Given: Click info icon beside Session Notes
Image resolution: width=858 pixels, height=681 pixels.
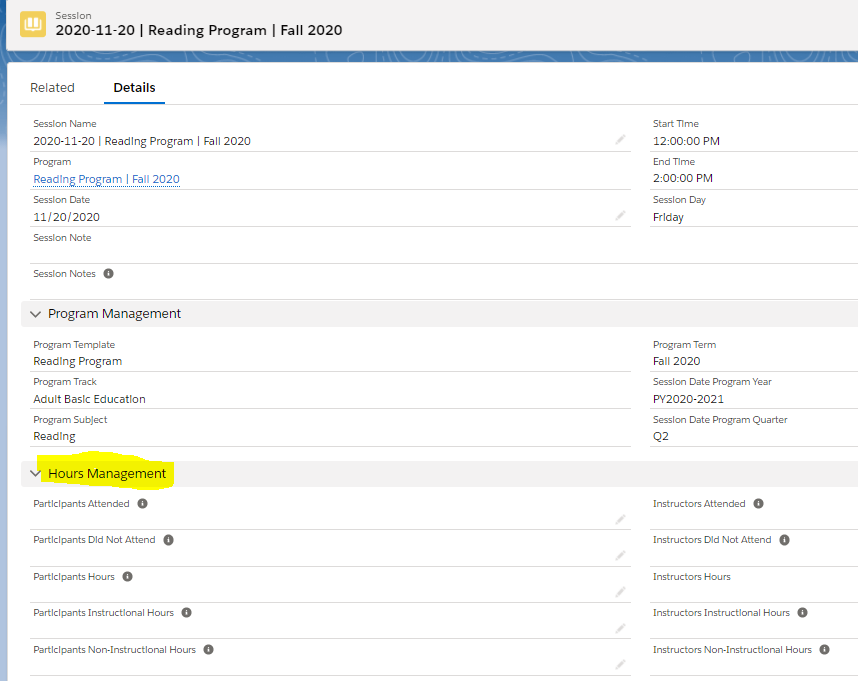Looking at the screenshot, I should click(108, 274).
